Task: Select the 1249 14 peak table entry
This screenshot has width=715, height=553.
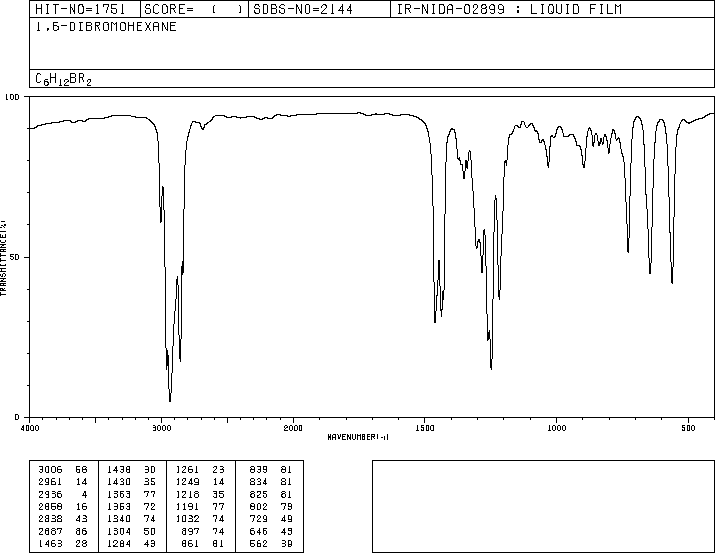Action: [x=200, y=482]
